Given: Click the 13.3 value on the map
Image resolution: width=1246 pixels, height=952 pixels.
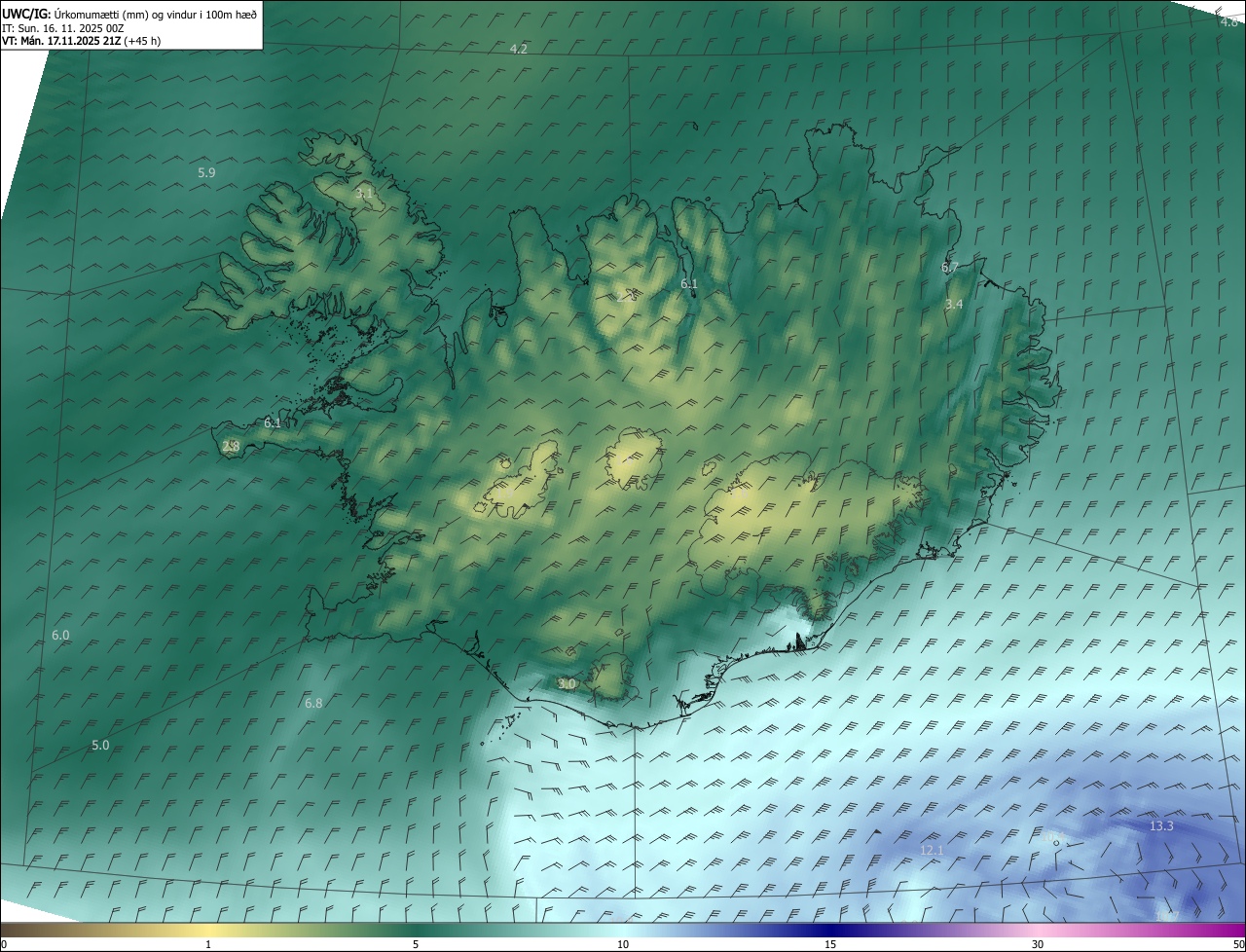Looking at the screenshot, I should [1161, 826].
